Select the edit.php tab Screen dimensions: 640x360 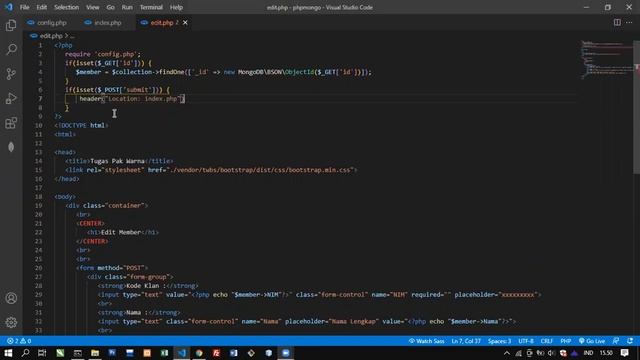click(x=161, y=22)
